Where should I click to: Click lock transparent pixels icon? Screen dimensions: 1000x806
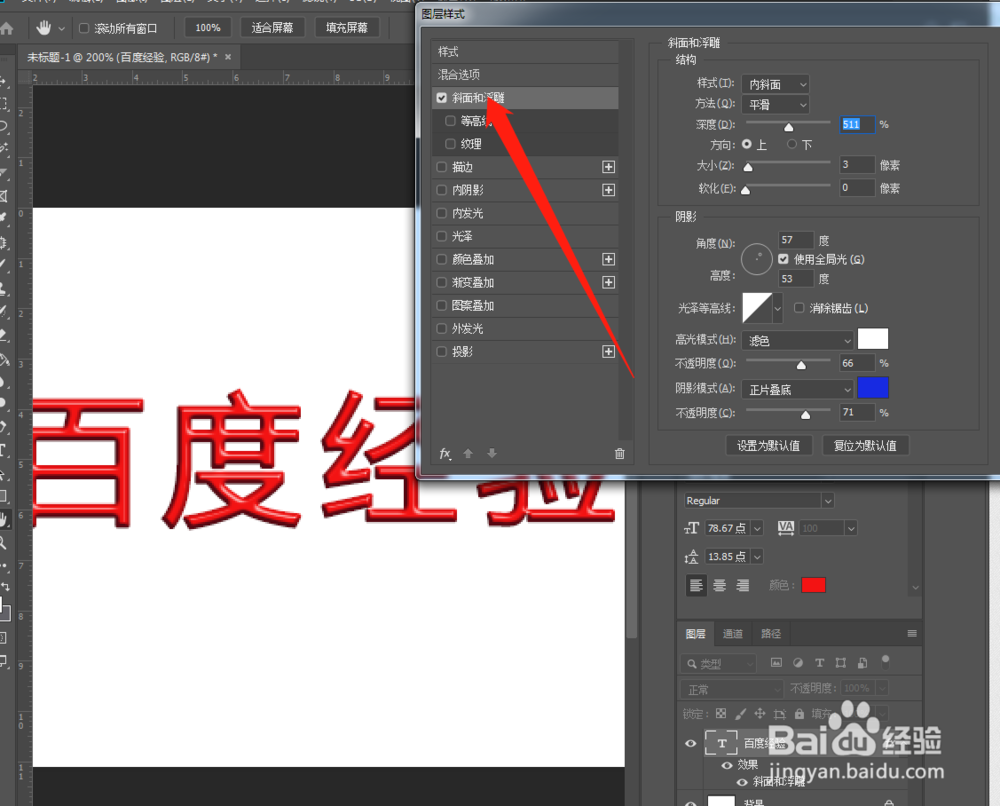[721, 714]
